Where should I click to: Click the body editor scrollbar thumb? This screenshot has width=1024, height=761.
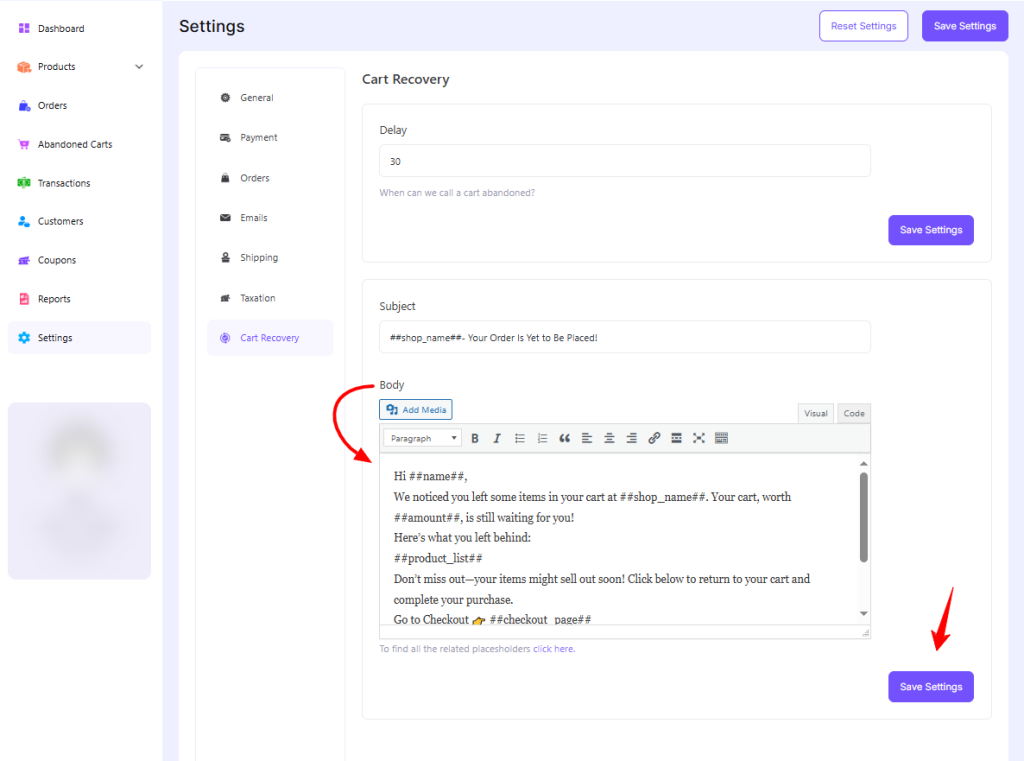[x=863, y=517]
